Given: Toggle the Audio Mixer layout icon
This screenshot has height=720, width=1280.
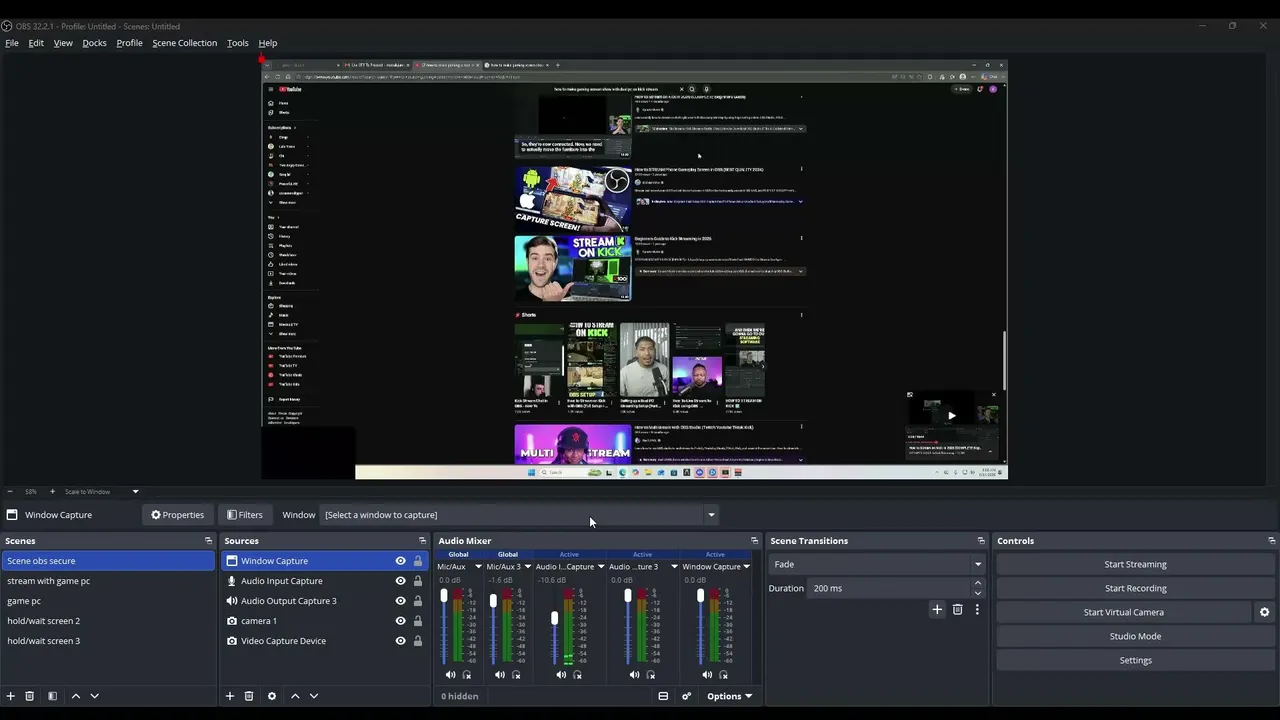Looking at the screenshot, I should point(663,696).
